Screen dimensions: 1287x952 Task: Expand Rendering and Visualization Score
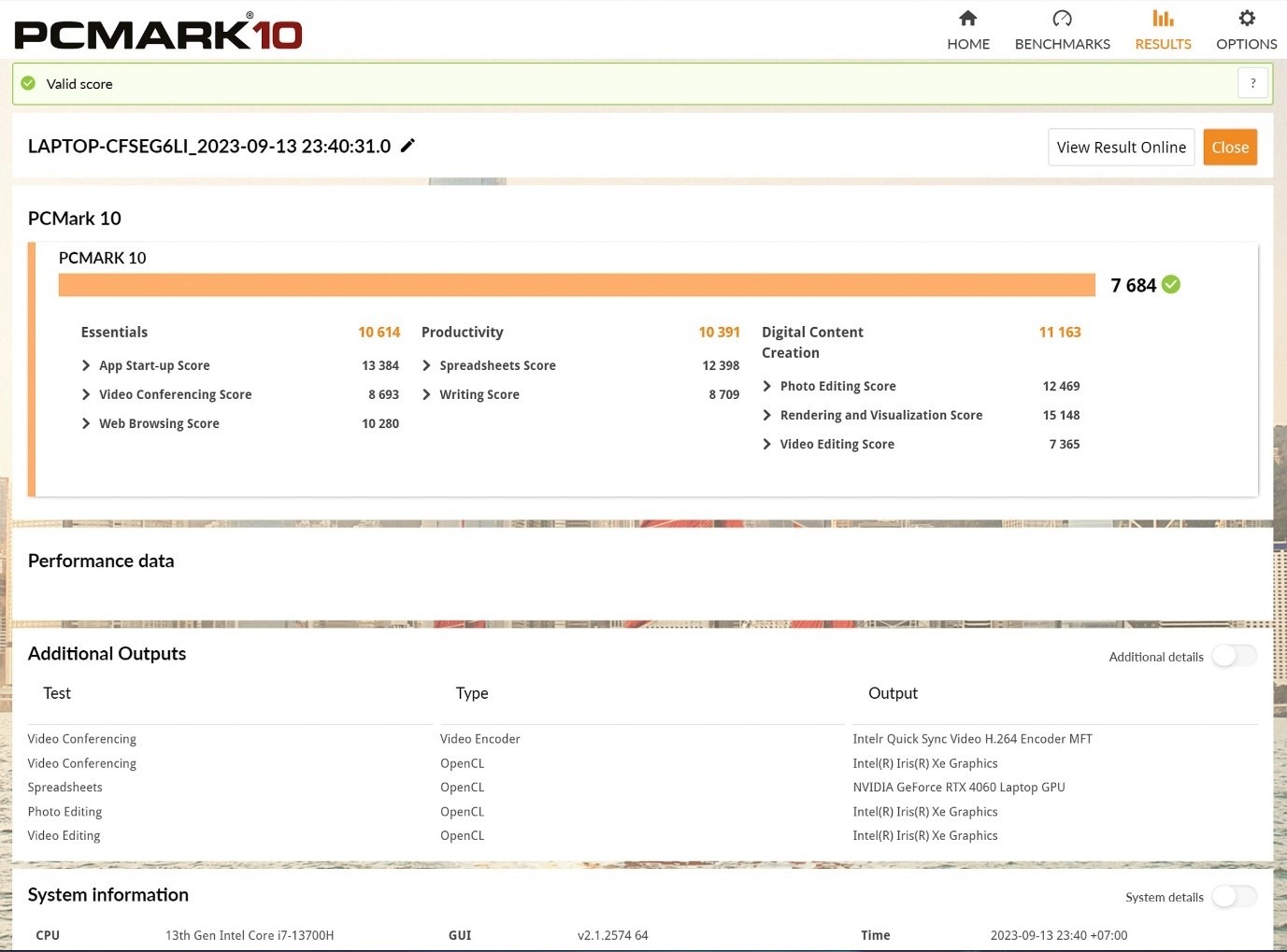(766, 415)
